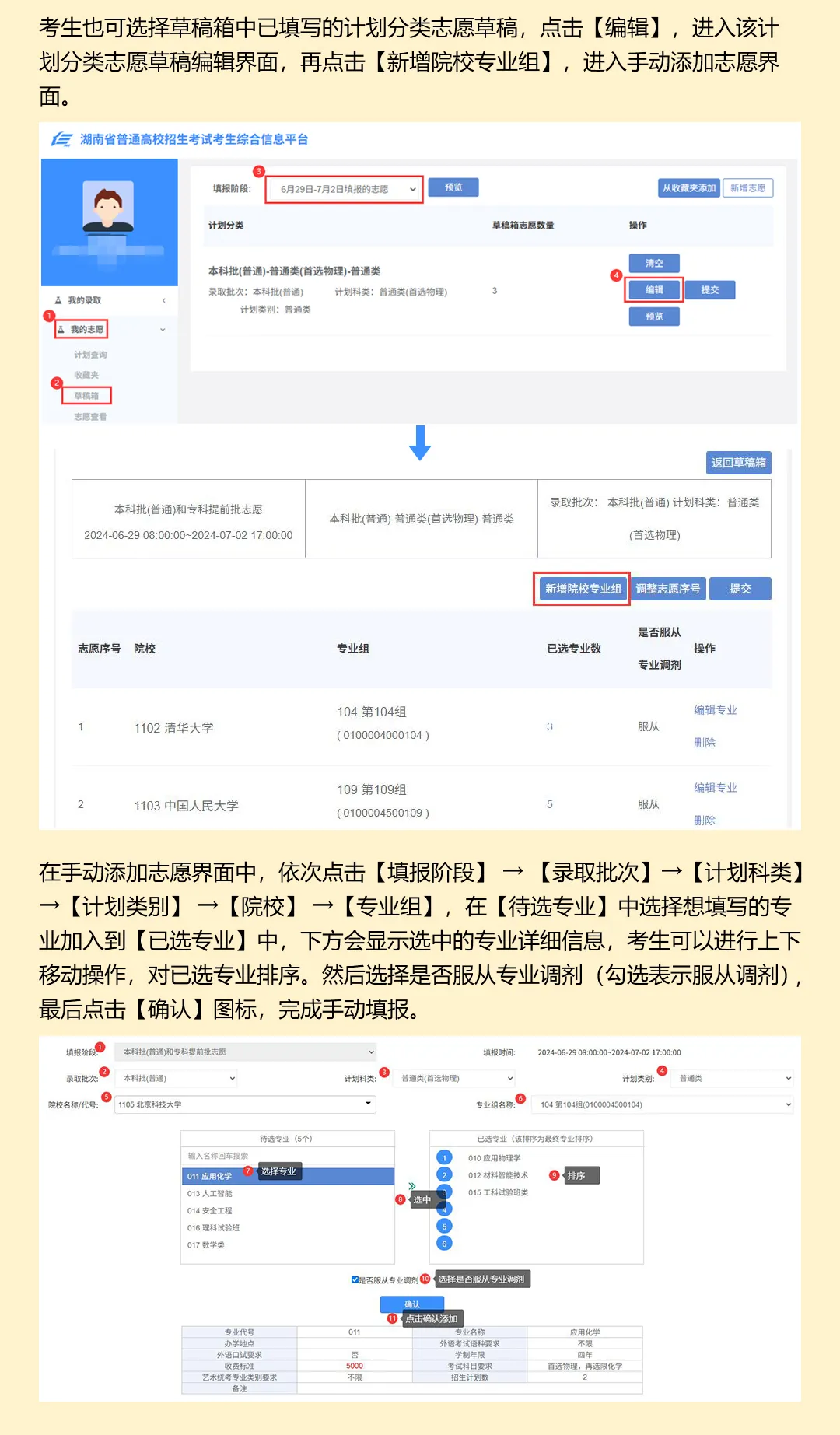Screen dimensions: 840x1435
Task: Open the 专业组名称 104 第104组 dropdown
Action: (x=664, y=1104)
